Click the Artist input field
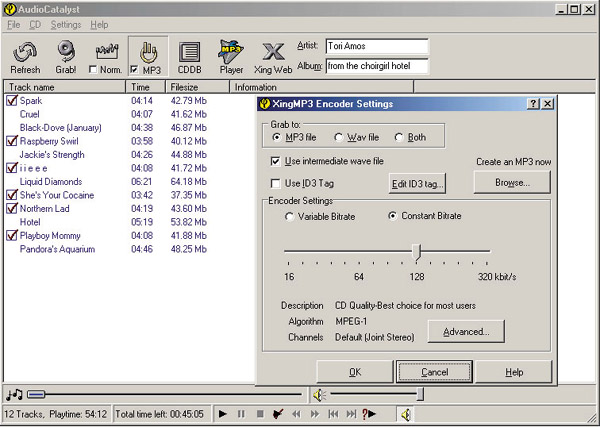Screen dimensions: 600x427 click(377, 46)
